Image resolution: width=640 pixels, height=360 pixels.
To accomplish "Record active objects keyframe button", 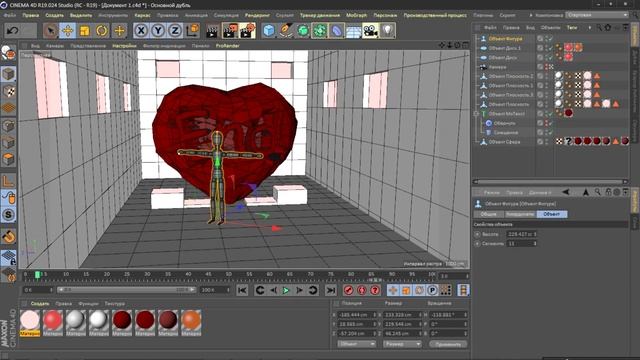I will coord(349,290).
